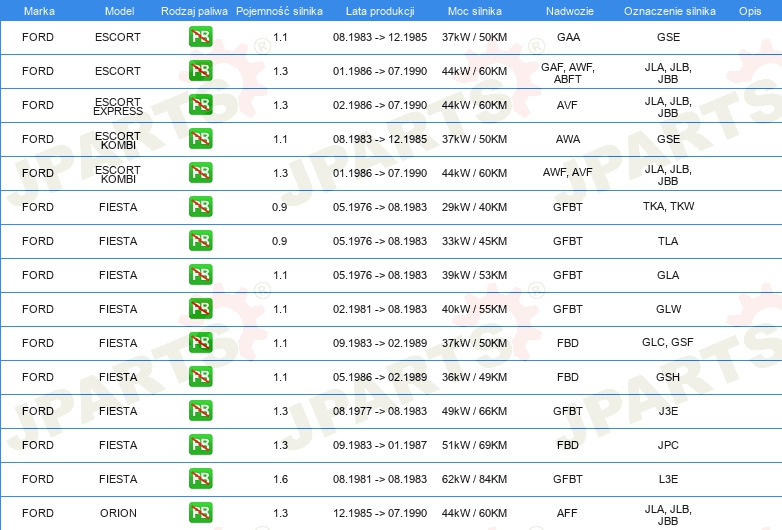Select the 02.1986 -> 07.1990 production years cell
Screen dimensions: 782x530
coord(380,105)
